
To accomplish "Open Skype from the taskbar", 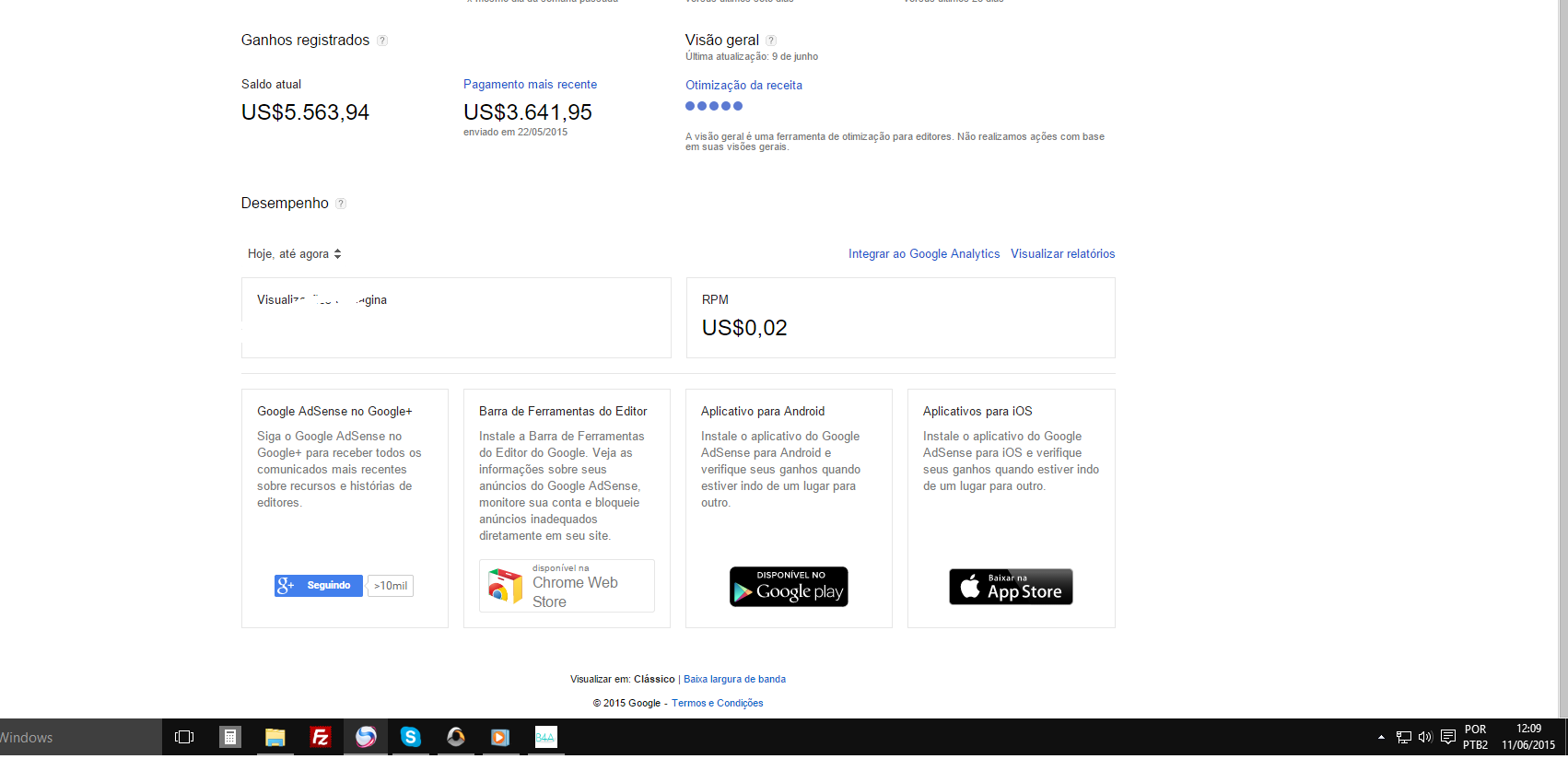I will click(411, 737).
